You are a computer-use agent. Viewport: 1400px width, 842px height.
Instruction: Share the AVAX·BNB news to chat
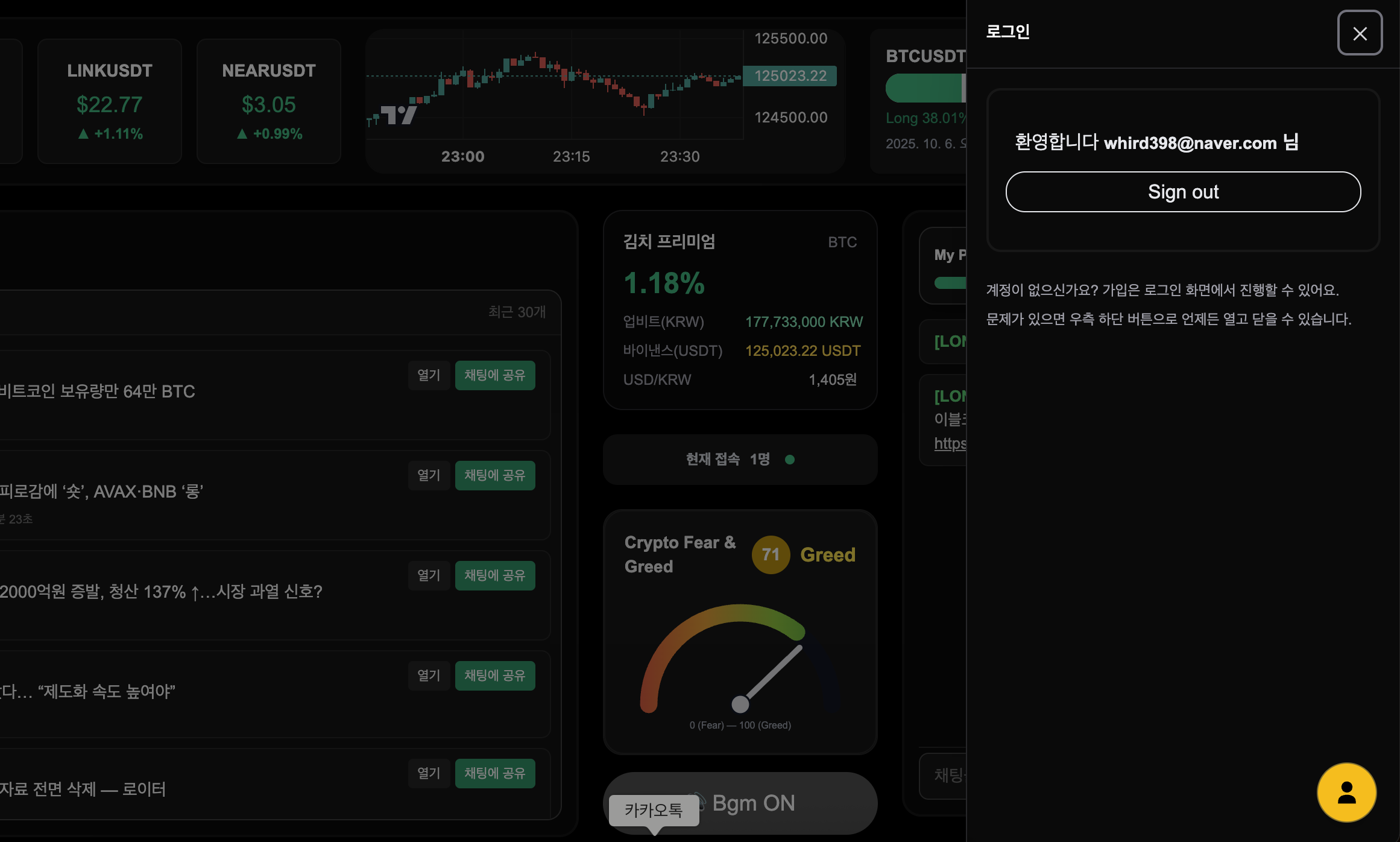(494, 475)
